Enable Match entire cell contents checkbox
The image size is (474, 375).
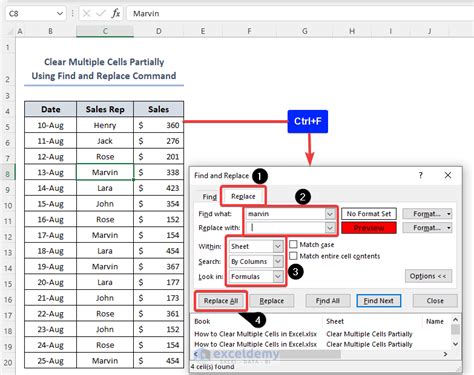point(293,256)
